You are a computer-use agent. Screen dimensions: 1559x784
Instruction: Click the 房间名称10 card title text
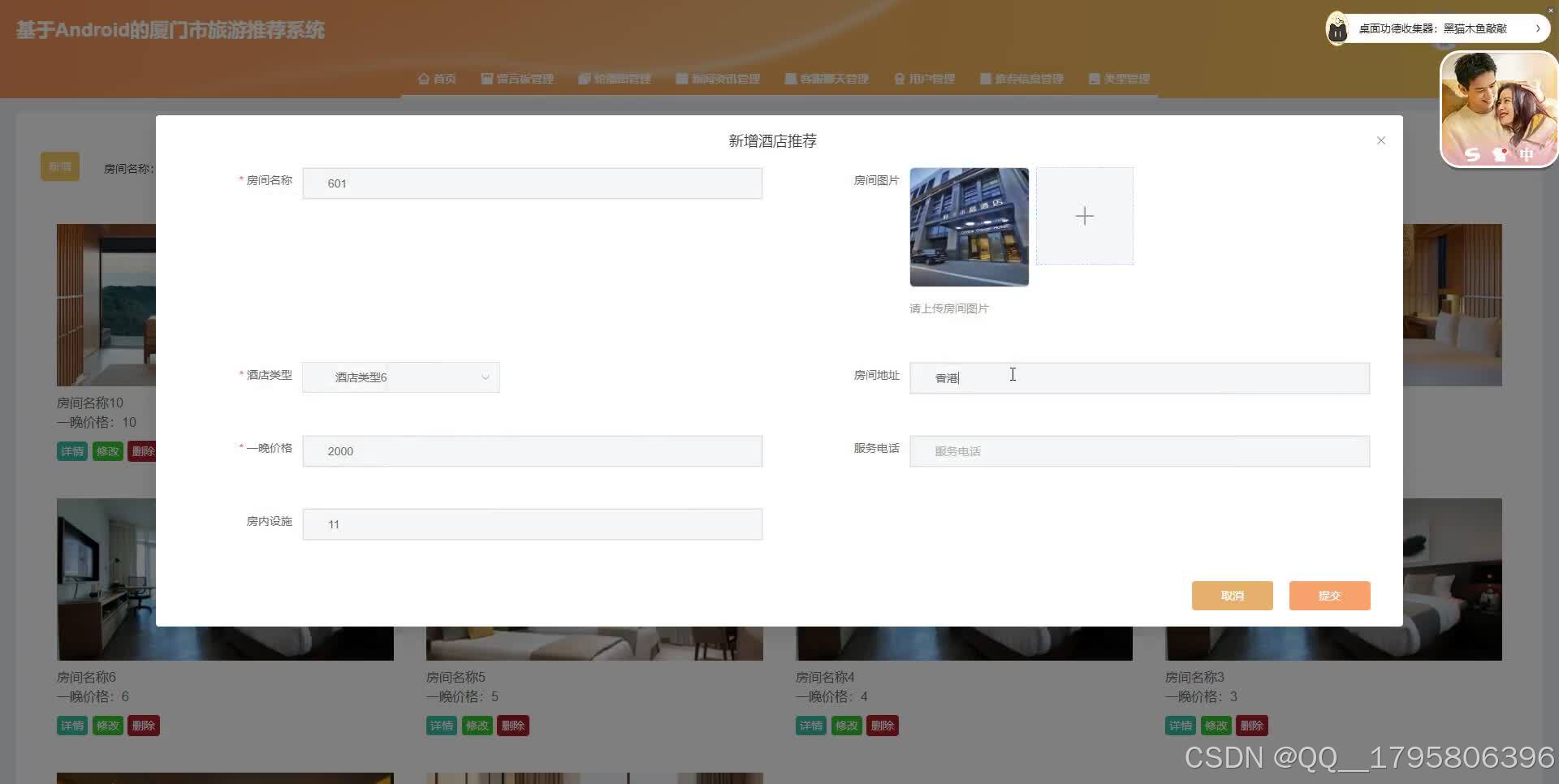90,403
